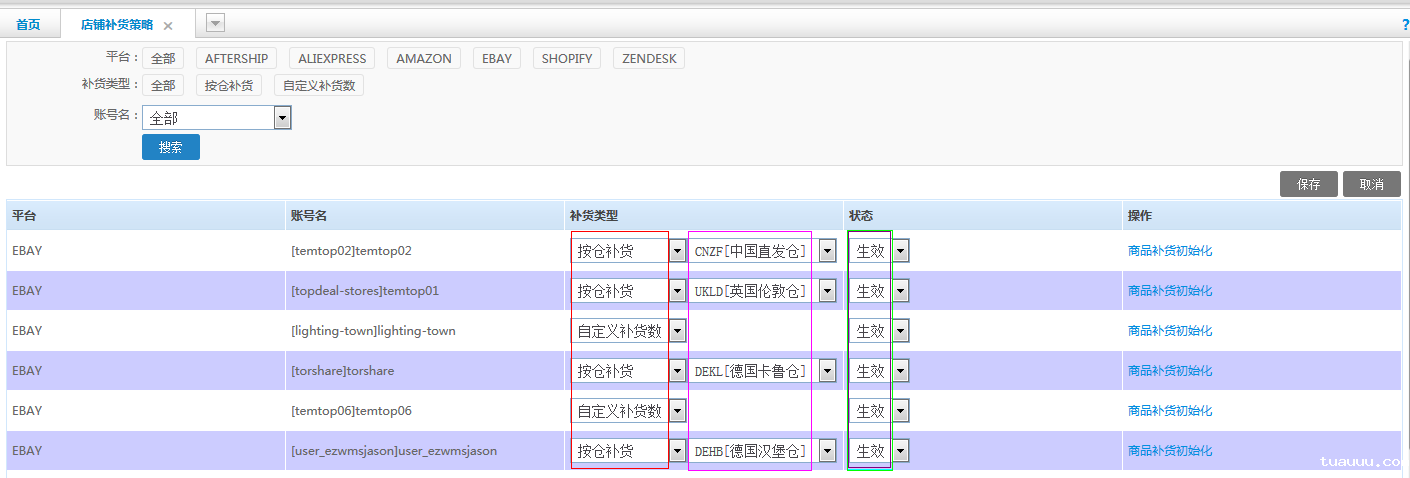
Task: Filter platform by SHOPIFY
Action: [567, 59]
